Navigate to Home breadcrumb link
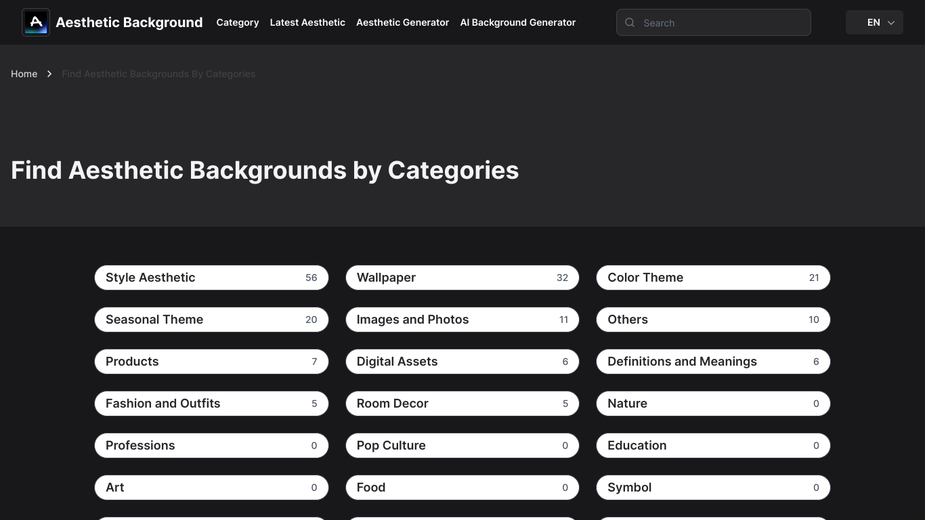 (24, 74)
